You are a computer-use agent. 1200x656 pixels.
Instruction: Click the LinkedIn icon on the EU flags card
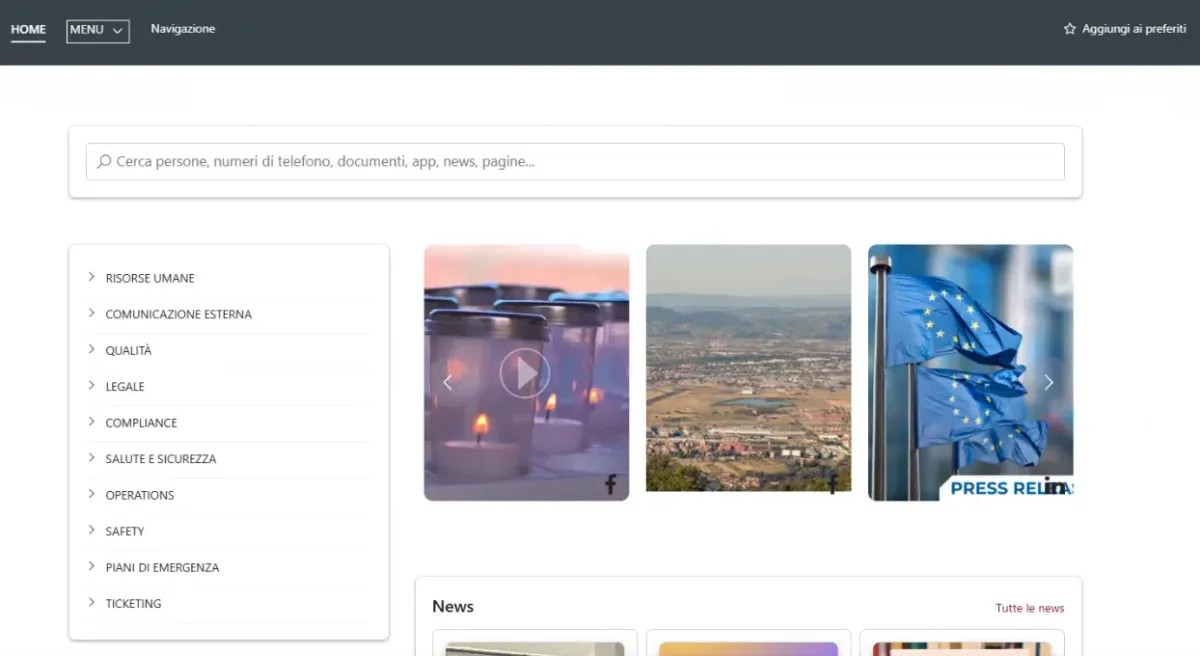1054,486
